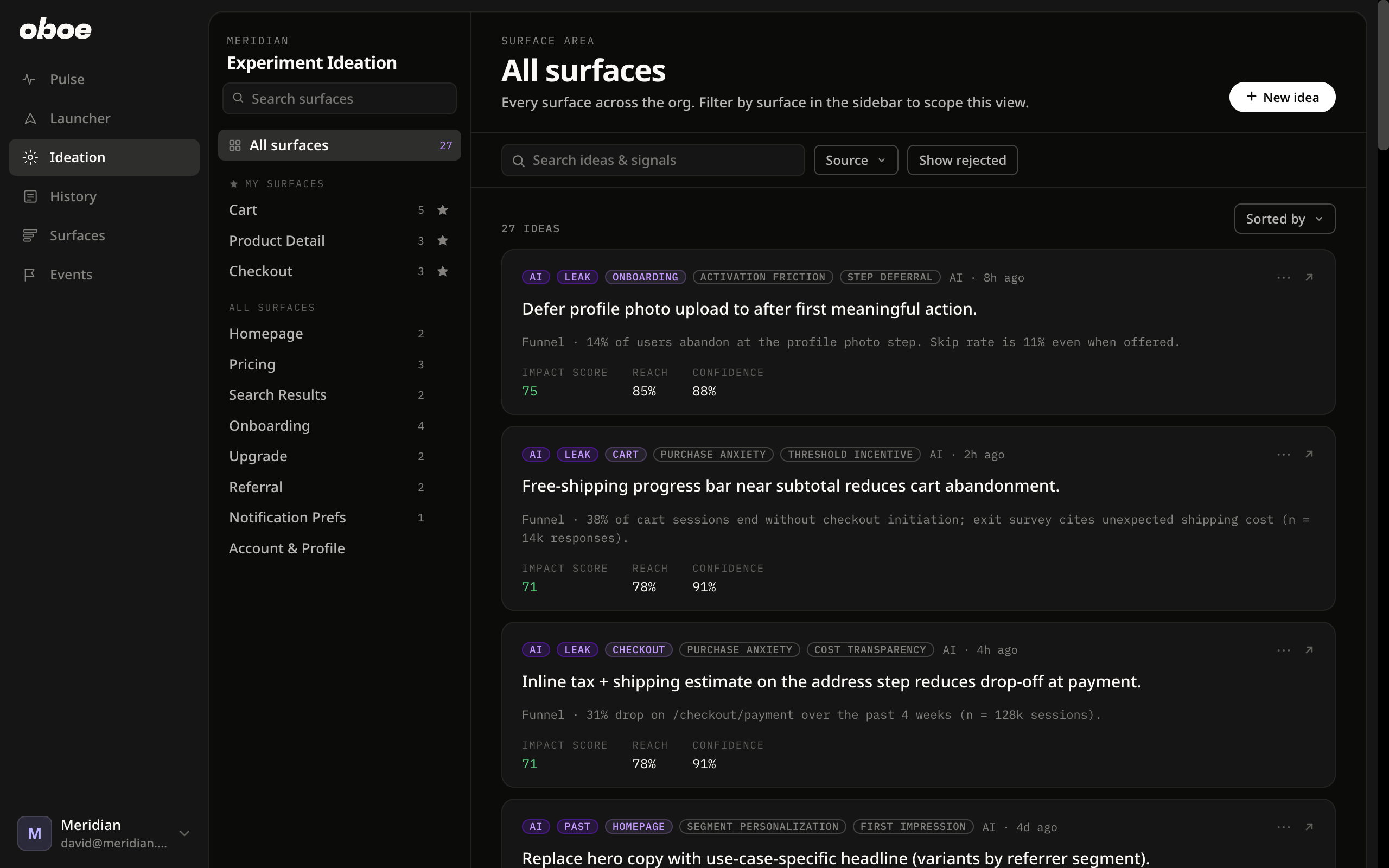The height and width of the screenshot is (868, 1389).
Task: Open idea titled Defer profile photo upload
Action: point(749,309)
